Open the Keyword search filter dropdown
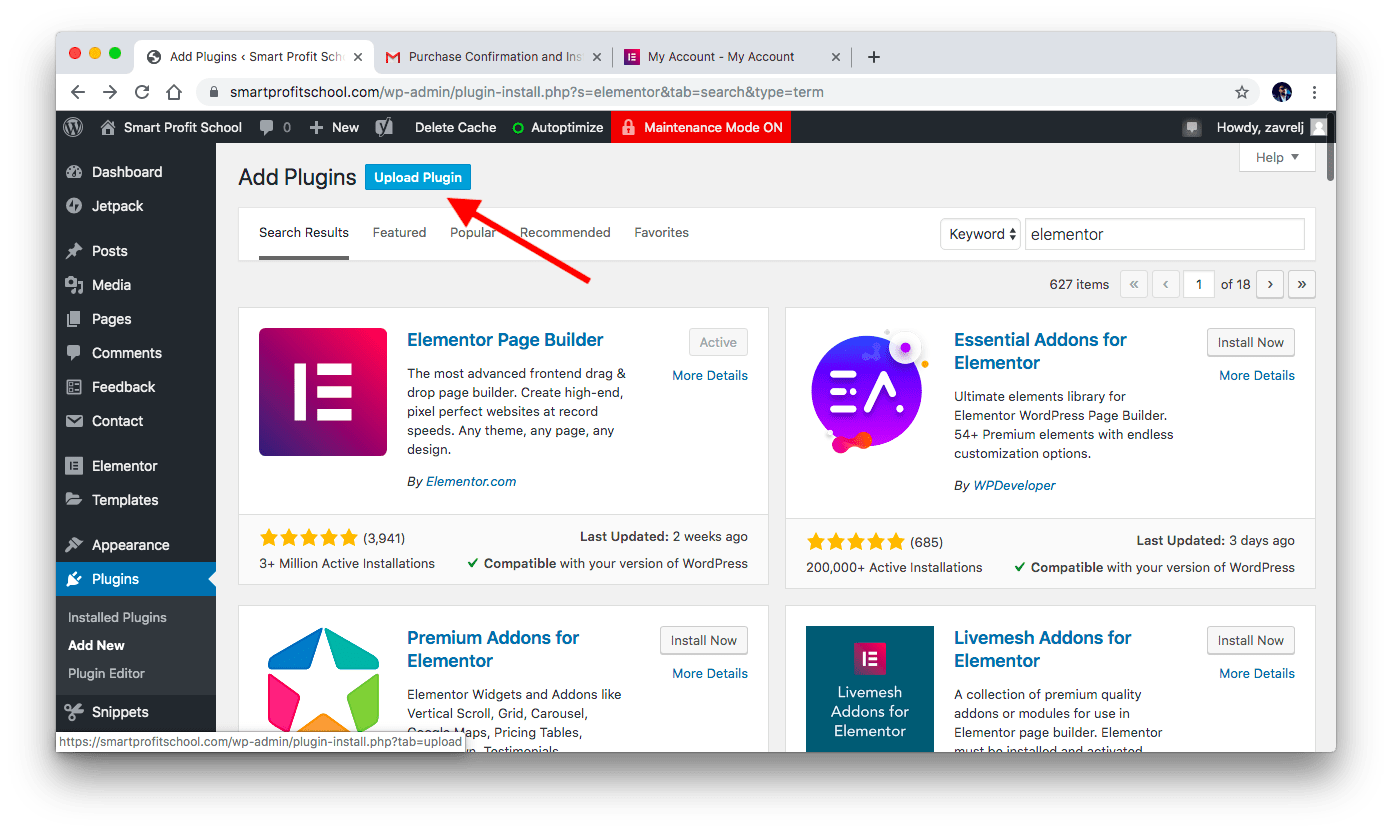The image size is (1392, 832). 979,233
